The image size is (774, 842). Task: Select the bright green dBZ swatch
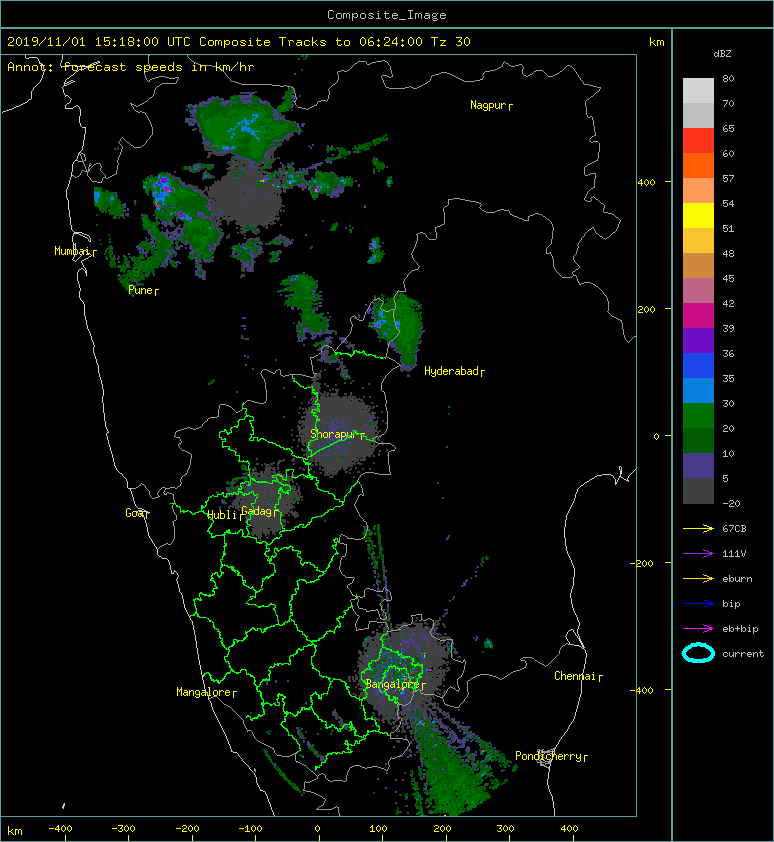click(698, 416)
